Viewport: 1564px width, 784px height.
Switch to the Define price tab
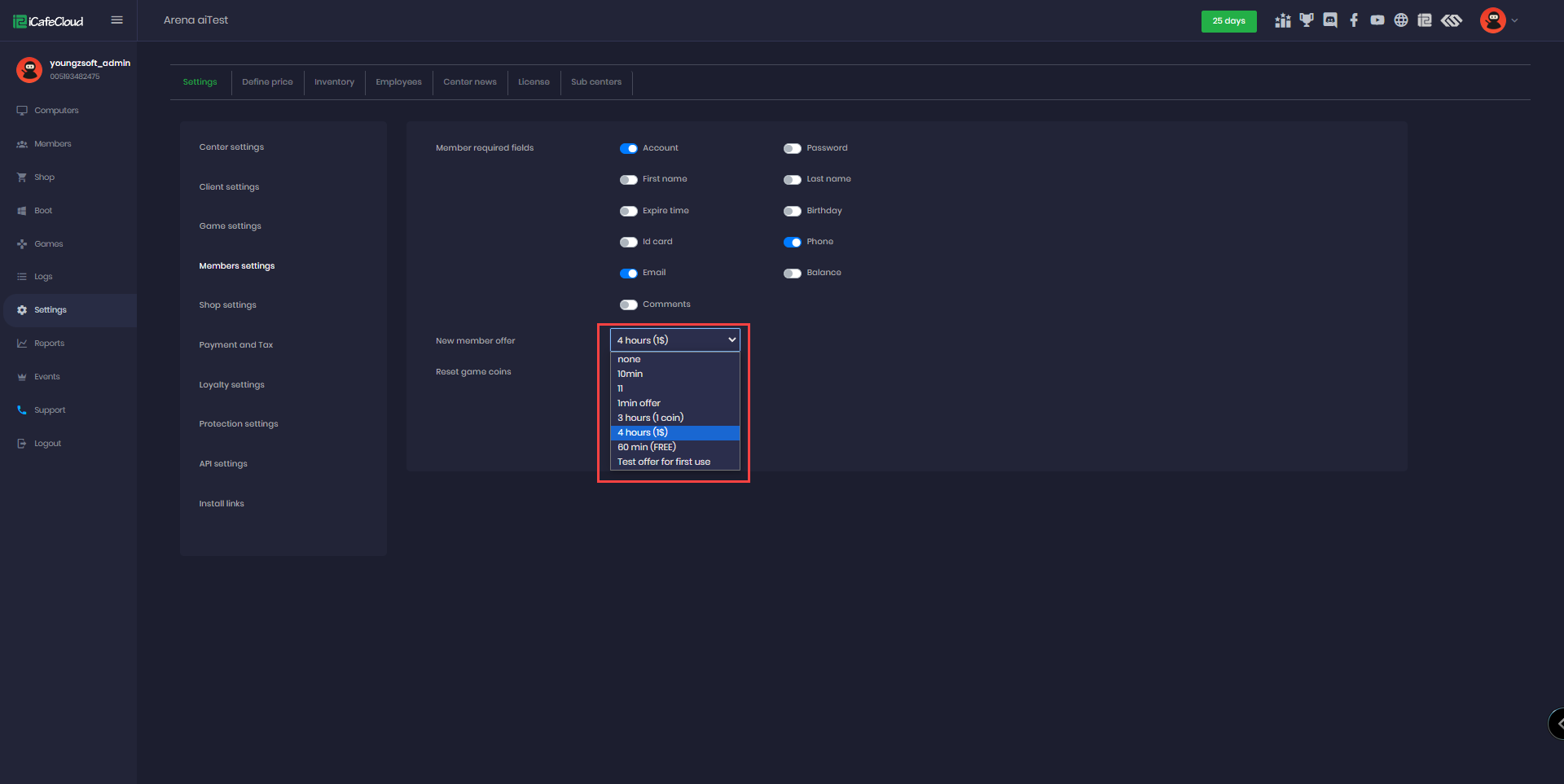267,82
